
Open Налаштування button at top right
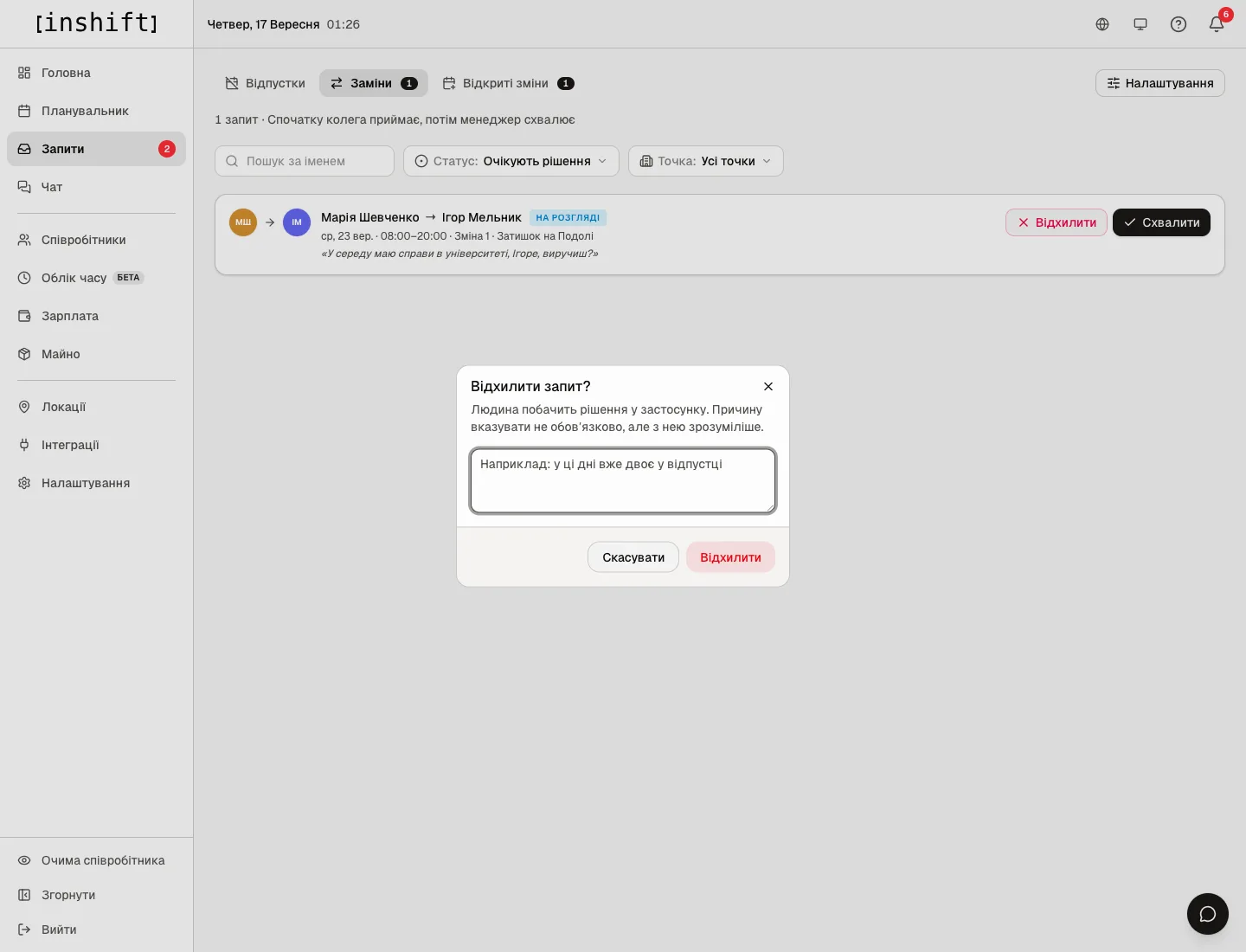tap(1160, 83)
